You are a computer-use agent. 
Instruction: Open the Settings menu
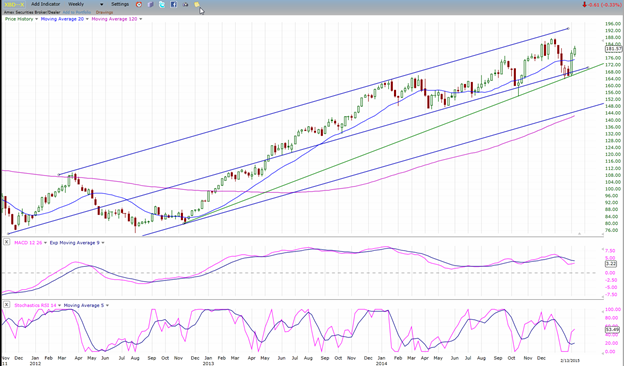click(x=120, y=4)
